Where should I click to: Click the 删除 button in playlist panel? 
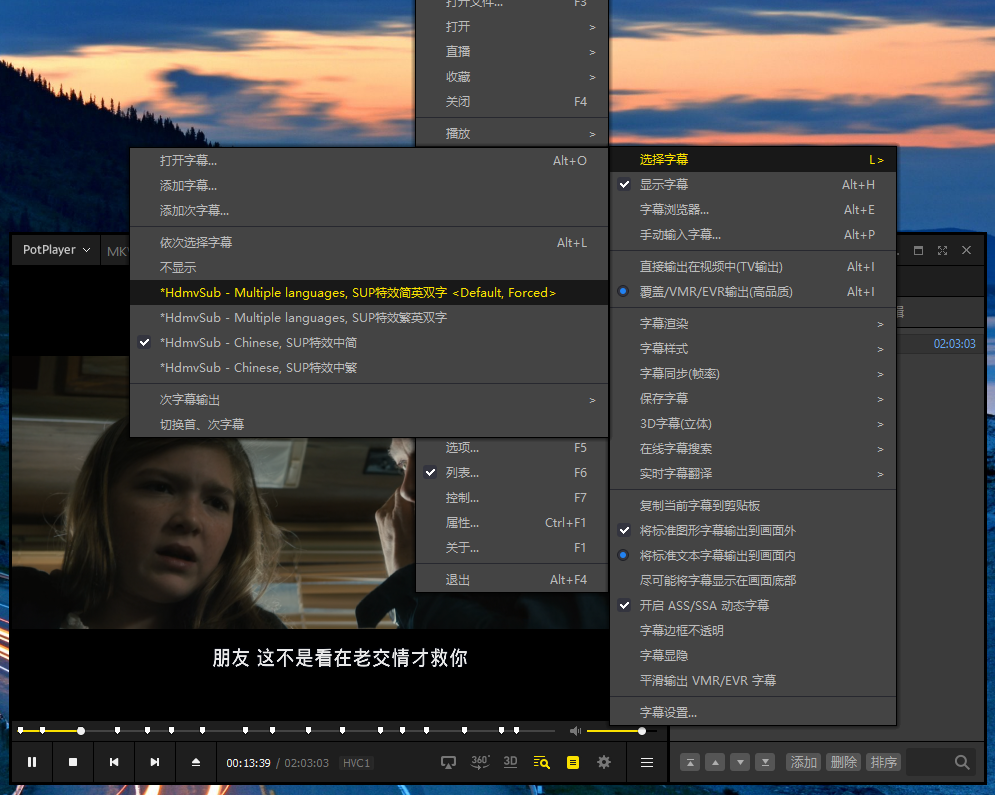click(x=843, y=762)
